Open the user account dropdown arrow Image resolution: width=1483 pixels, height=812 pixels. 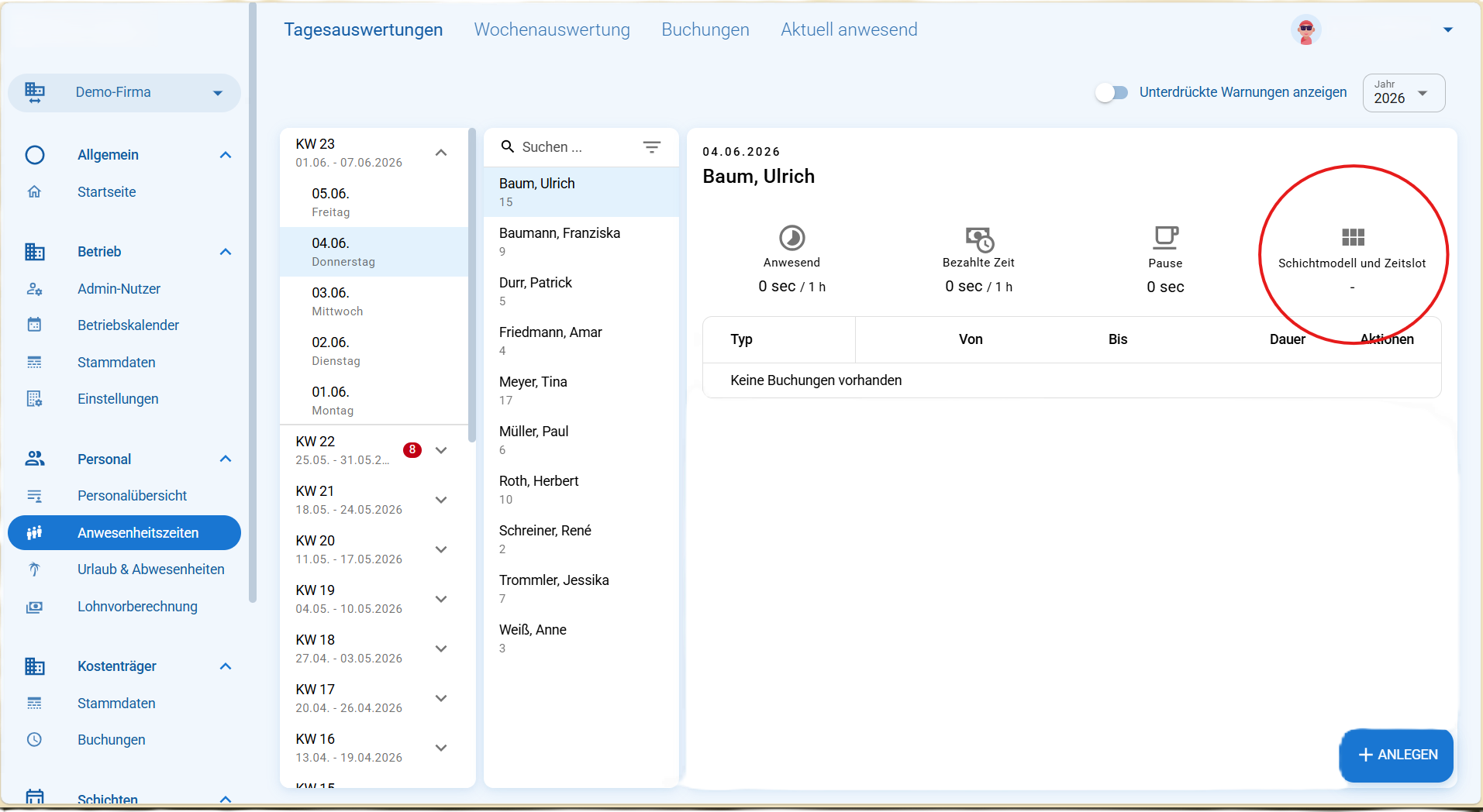1448,30
